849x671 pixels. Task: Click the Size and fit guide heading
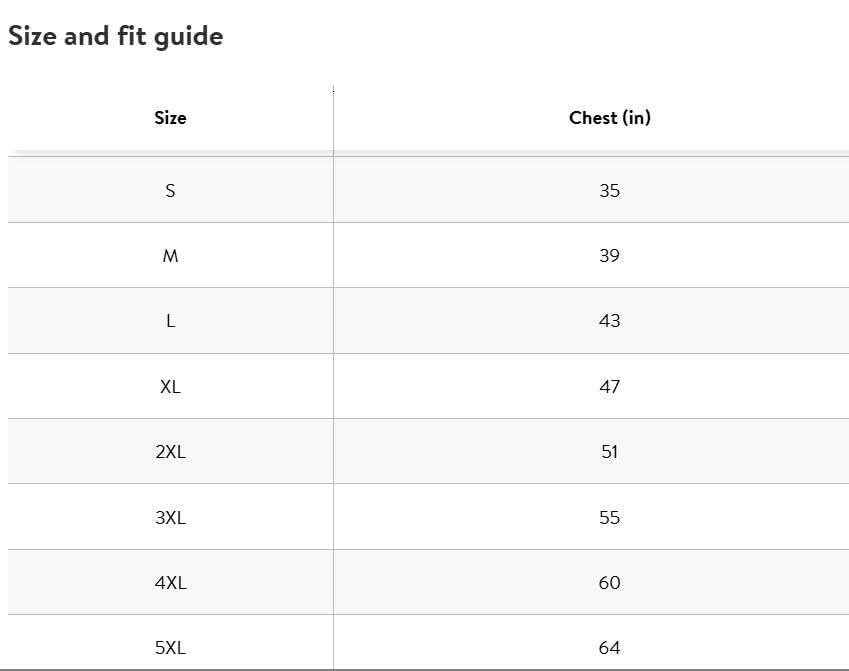coord(115,37)
